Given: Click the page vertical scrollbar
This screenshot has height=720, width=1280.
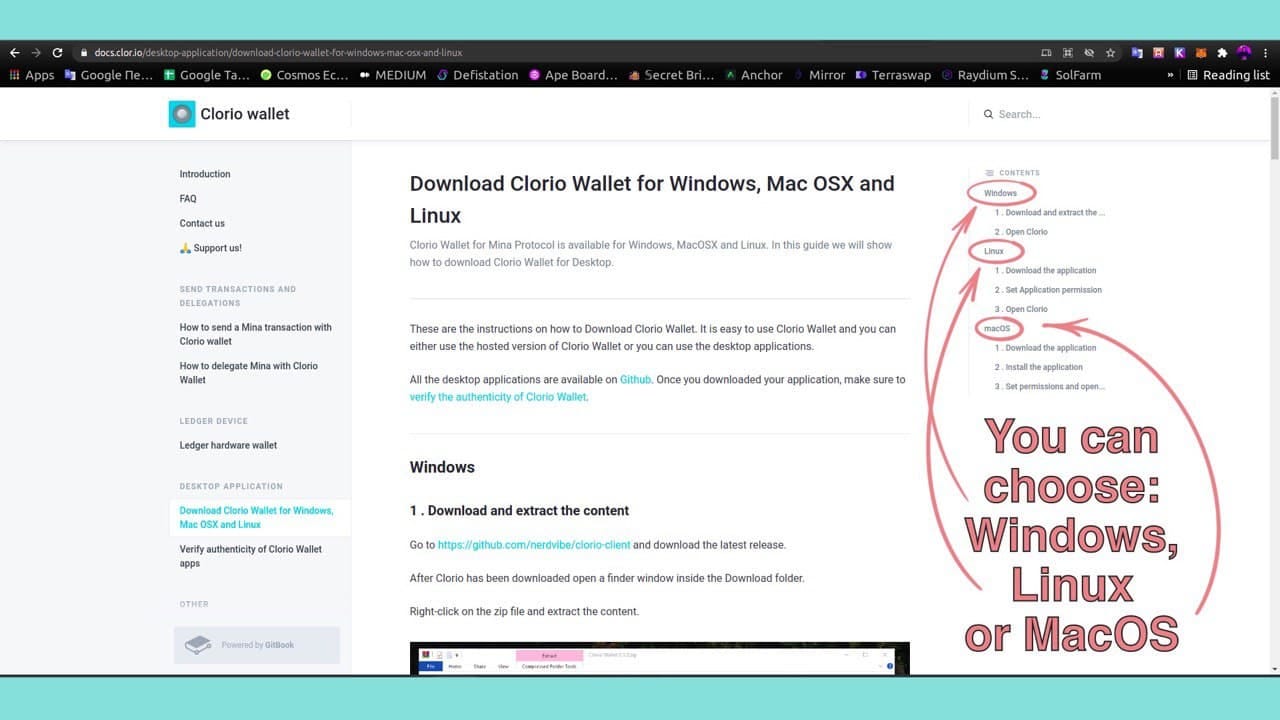Looking at the screenshot, I should [1274, 127].
